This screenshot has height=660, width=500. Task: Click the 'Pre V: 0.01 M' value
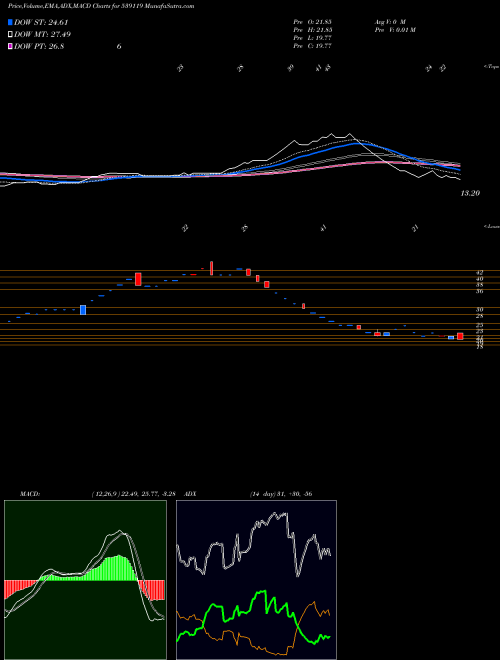394,30
